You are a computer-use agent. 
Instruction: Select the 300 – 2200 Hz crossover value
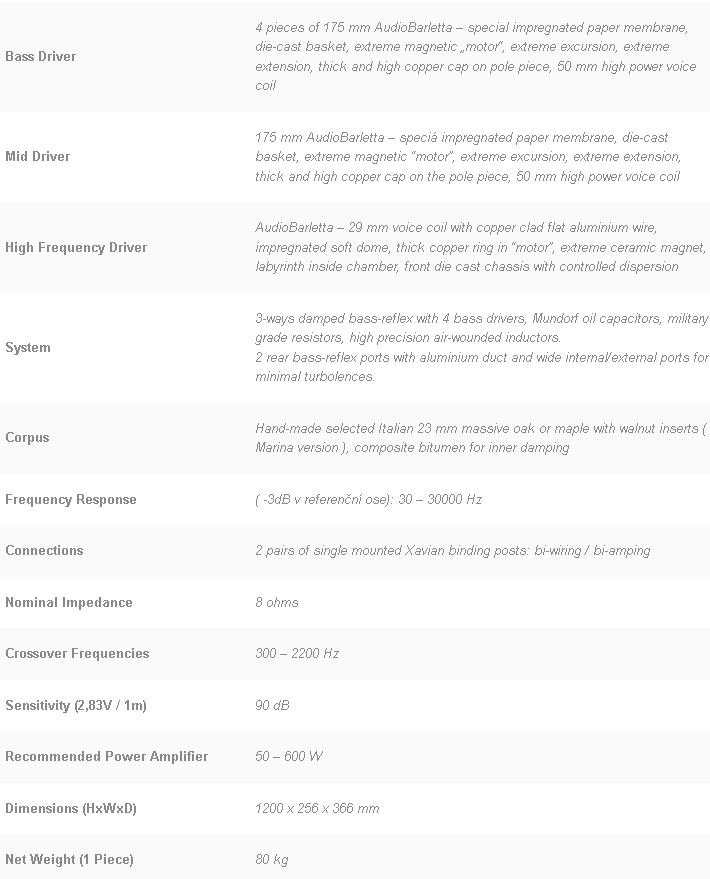[x=297, y=654]
